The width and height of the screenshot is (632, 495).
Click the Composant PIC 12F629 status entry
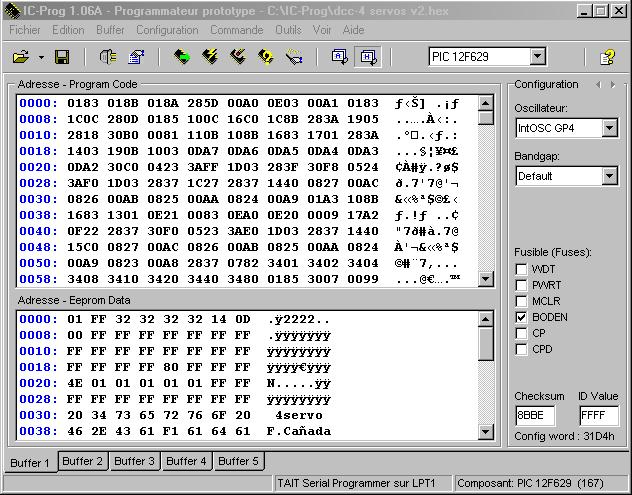pyautogui.click(x=541, y=483)
